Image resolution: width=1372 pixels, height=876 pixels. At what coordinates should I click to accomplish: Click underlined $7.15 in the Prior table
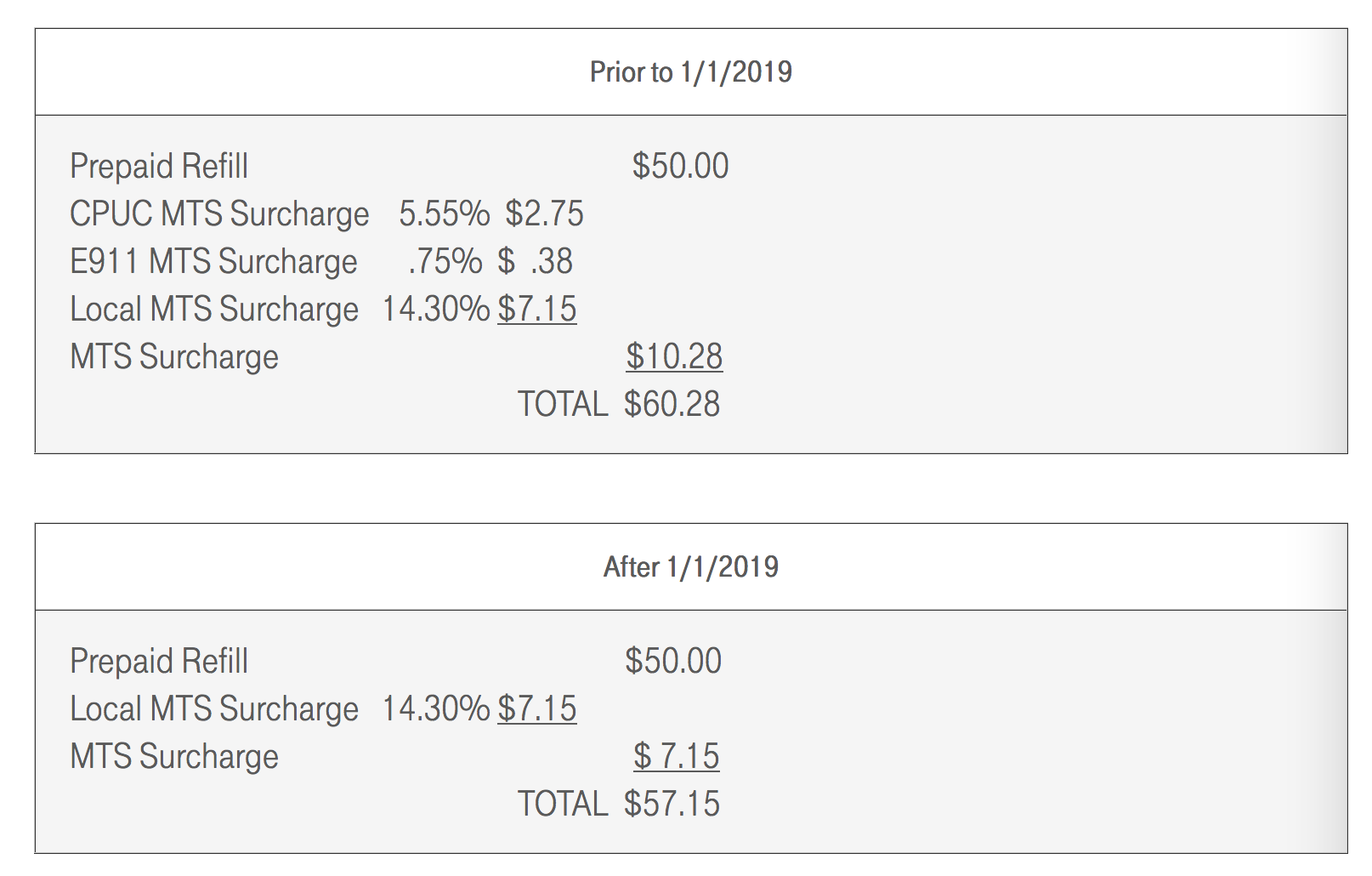537,310
